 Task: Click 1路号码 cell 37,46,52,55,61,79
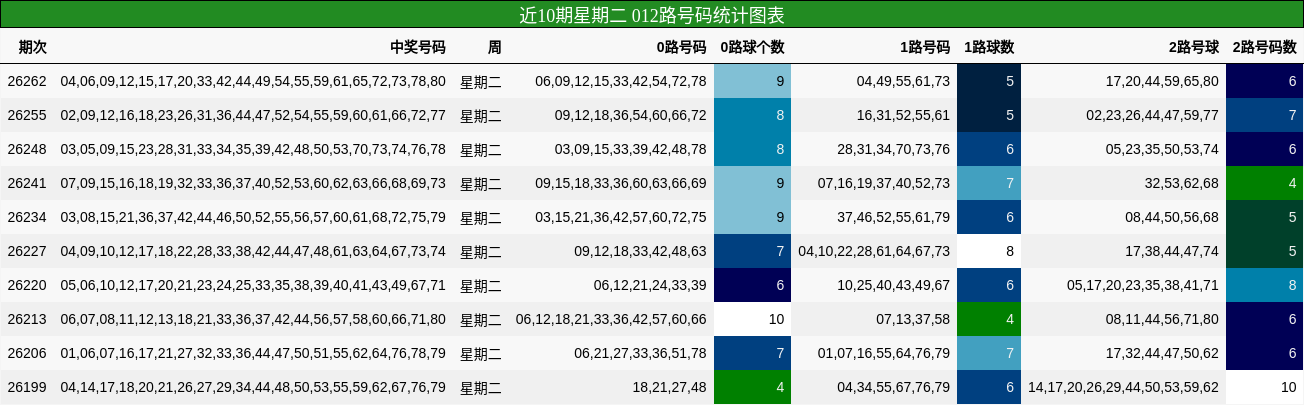point(894,217)
